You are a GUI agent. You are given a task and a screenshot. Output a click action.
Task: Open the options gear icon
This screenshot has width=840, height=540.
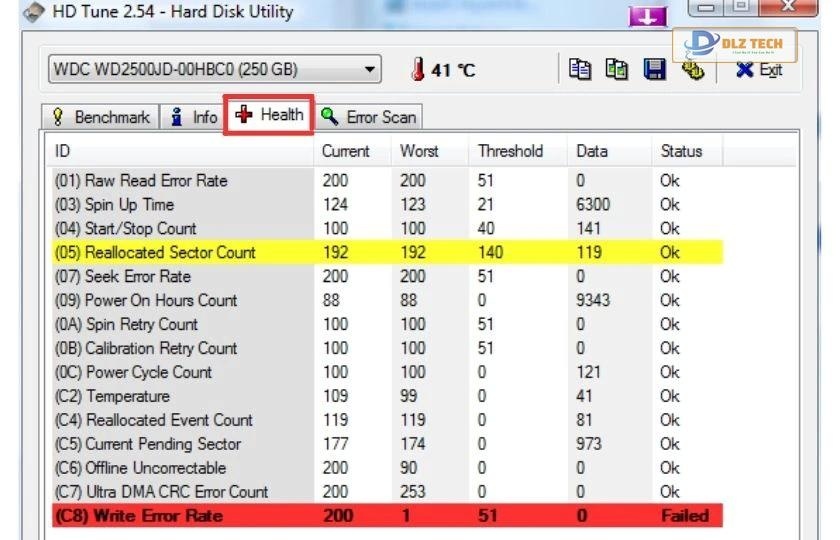tap(692, 69)
